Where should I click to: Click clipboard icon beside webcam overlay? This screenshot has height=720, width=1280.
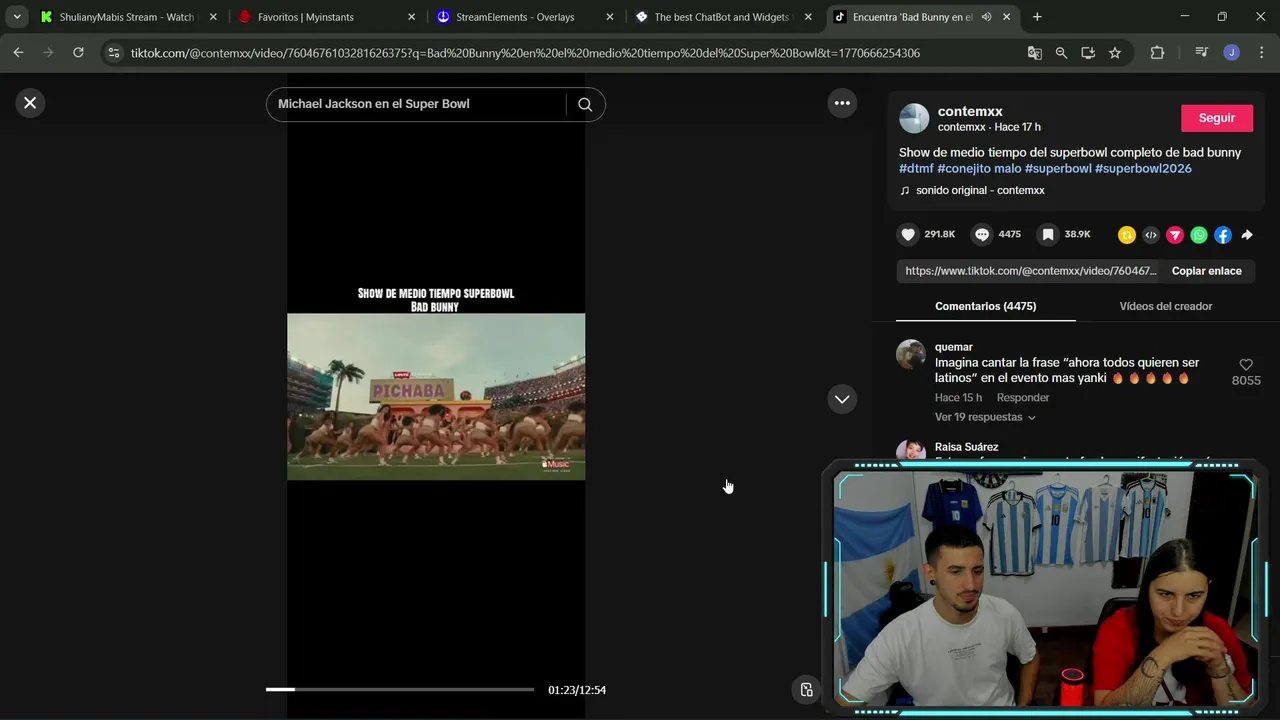(x=807, y=689)
